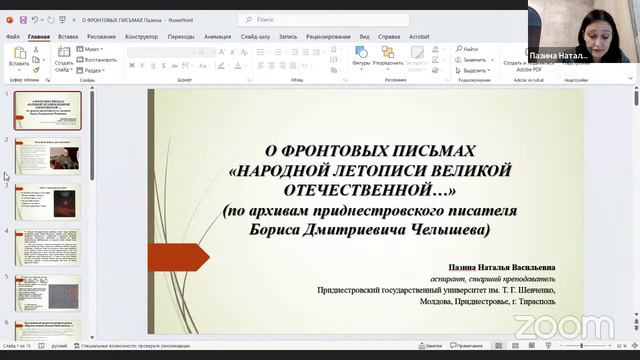Switch to the Рисование tab
This screenshot has height=360, width=640.
click(x=101, y=37)
